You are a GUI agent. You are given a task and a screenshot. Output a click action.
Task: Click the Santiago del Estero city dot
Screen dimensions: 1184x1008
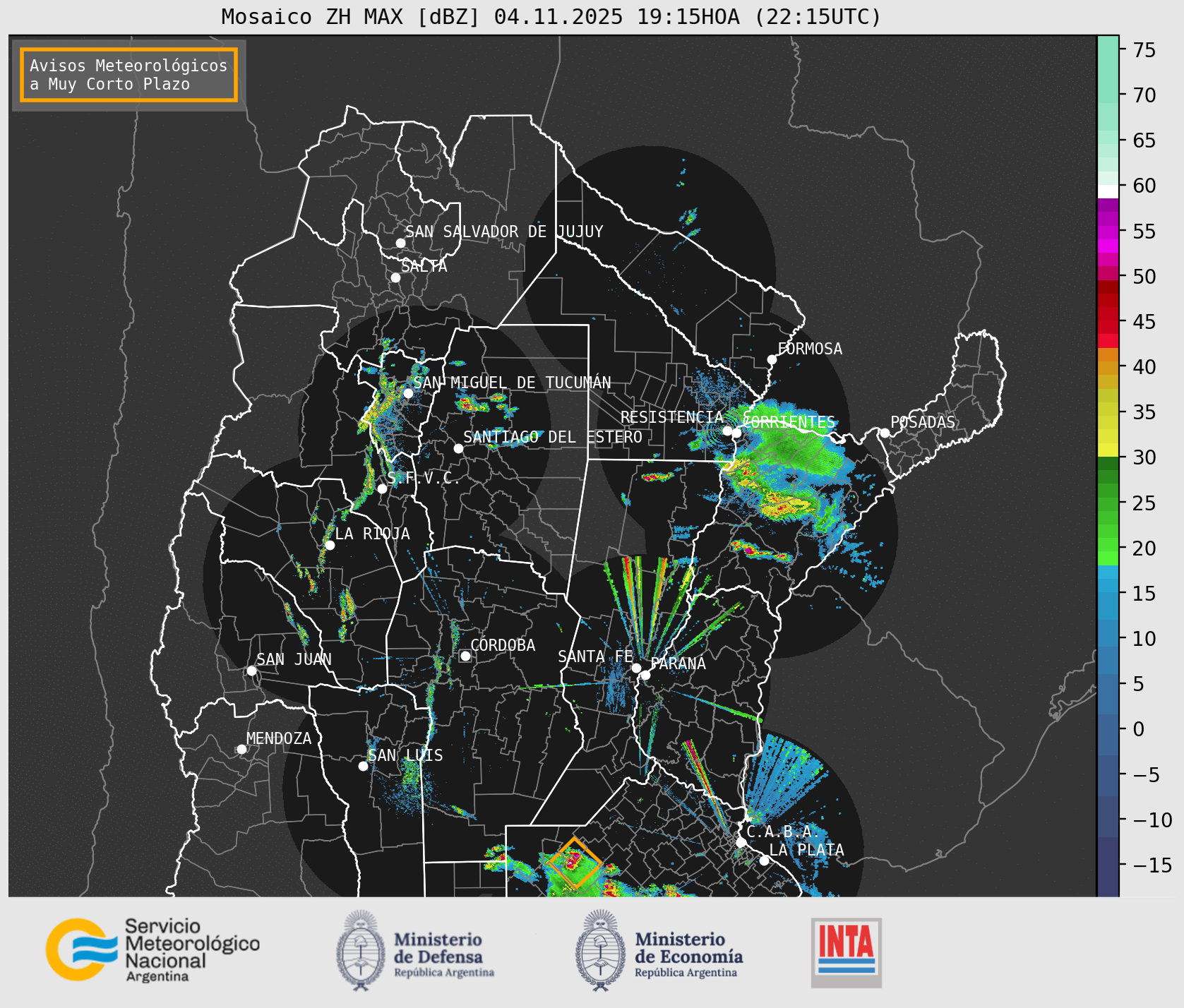click(x=458, y=448)
